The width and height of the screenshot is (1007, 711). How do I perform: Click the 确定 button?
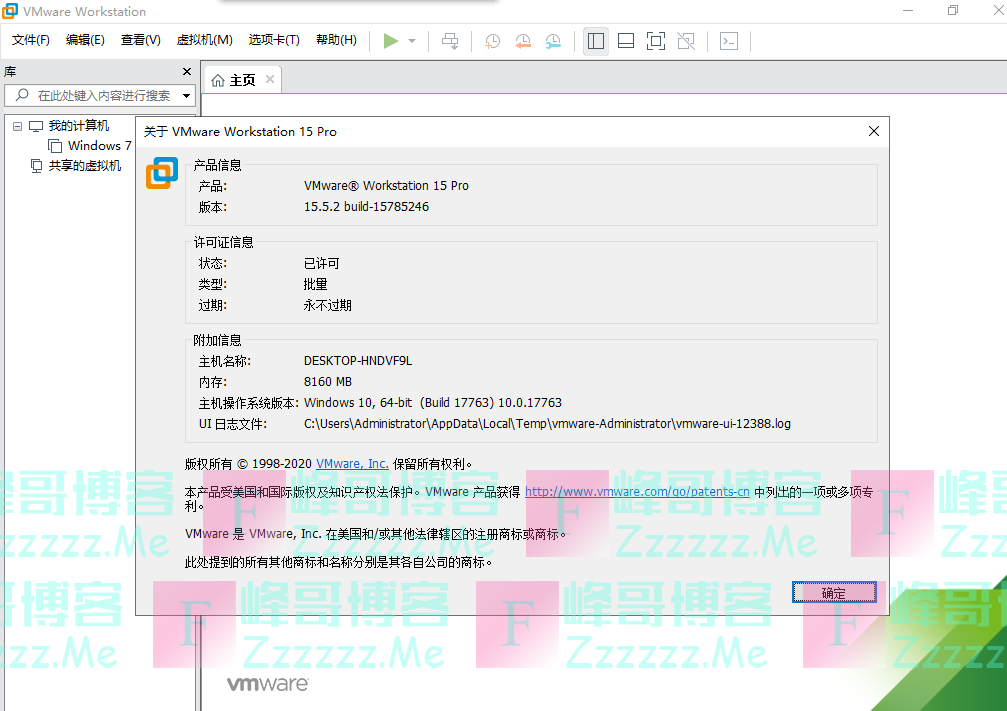(x=834, y=593)
